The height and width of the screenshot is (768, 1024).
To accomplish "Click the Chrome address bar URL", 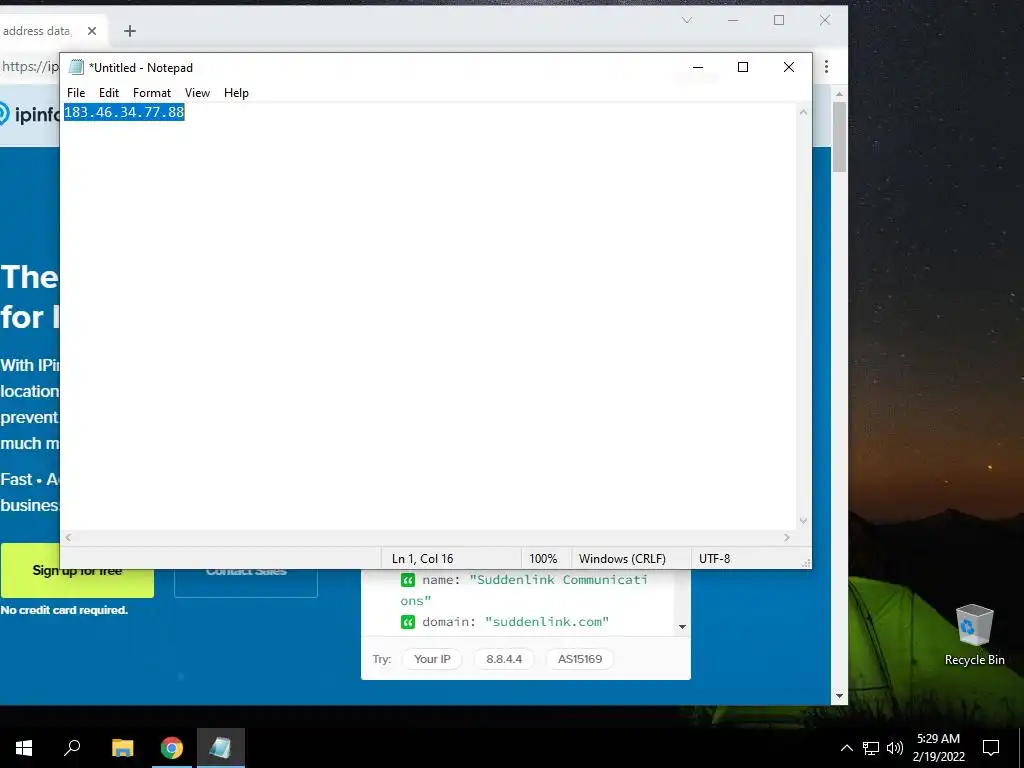I will (x=29, y=67).
